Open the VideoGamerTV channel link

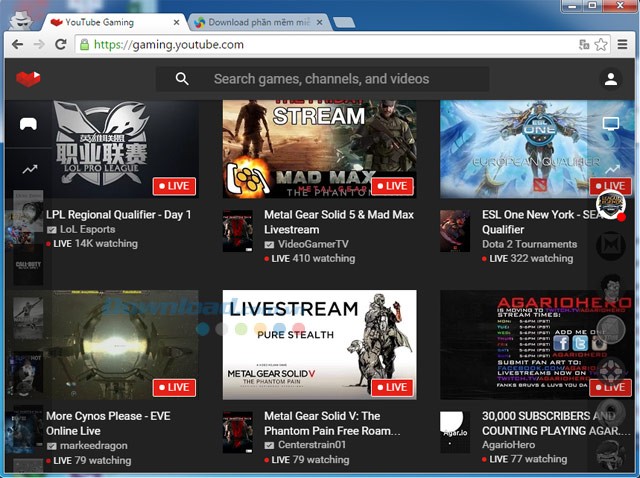313,244
